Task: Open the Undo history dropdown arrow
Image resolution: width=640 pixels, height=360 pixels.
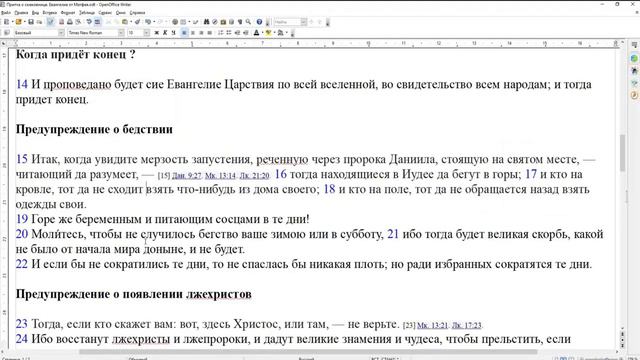Action: point(154,22)
